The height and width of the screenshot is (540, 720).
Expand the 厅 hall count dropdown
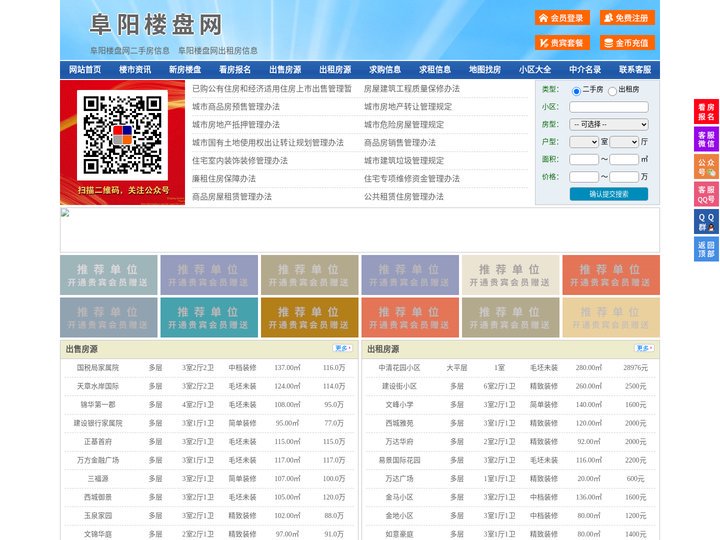[x=624, y=142]
